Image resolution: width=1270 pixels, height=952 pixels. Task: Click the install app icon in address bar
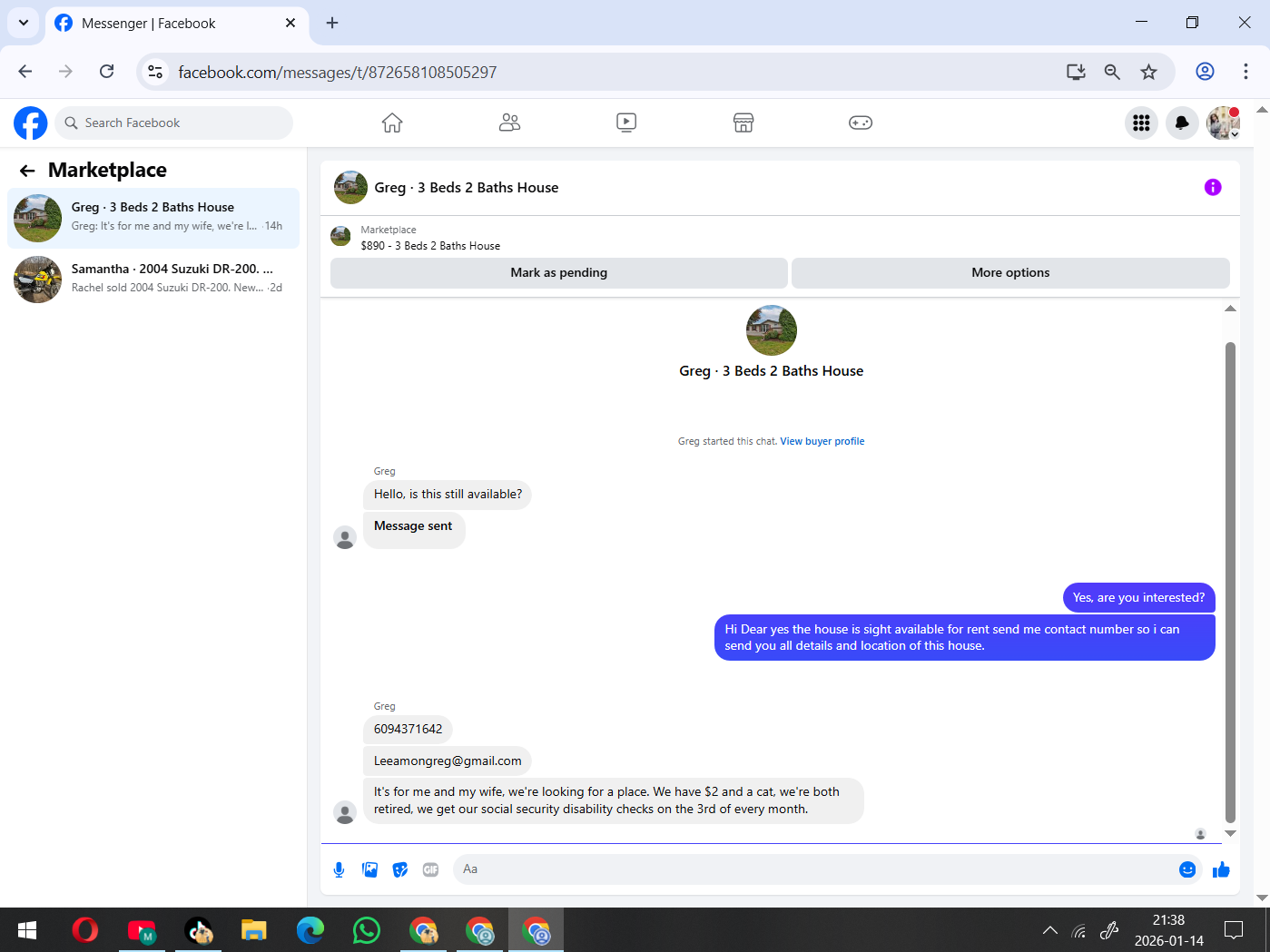point(1076,72)
